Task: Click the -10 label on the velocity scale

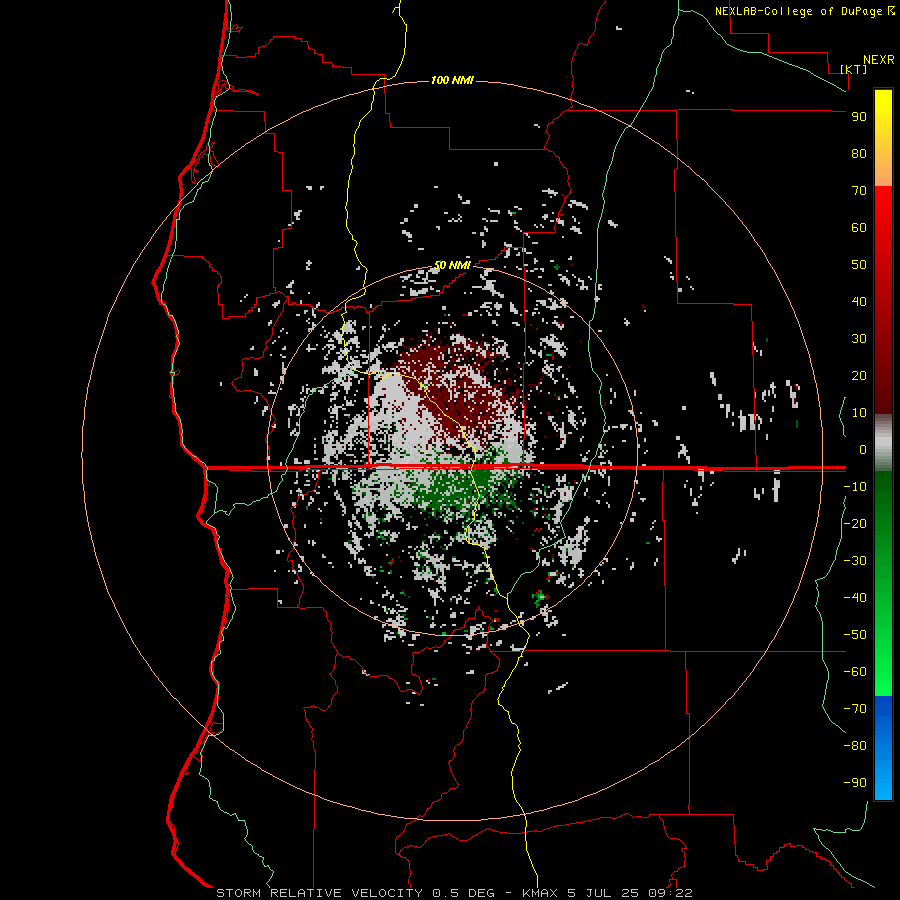Action: point(855,487)
